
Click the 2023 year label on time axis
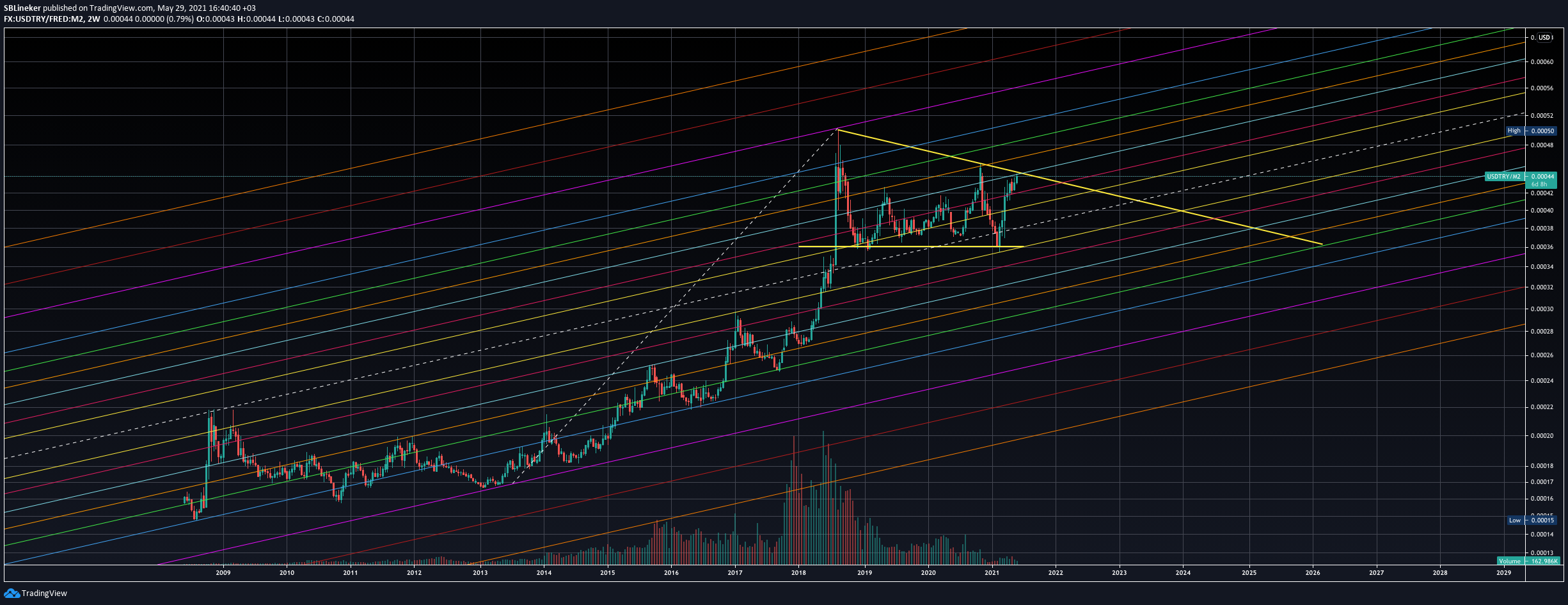tap(1120, 573)
